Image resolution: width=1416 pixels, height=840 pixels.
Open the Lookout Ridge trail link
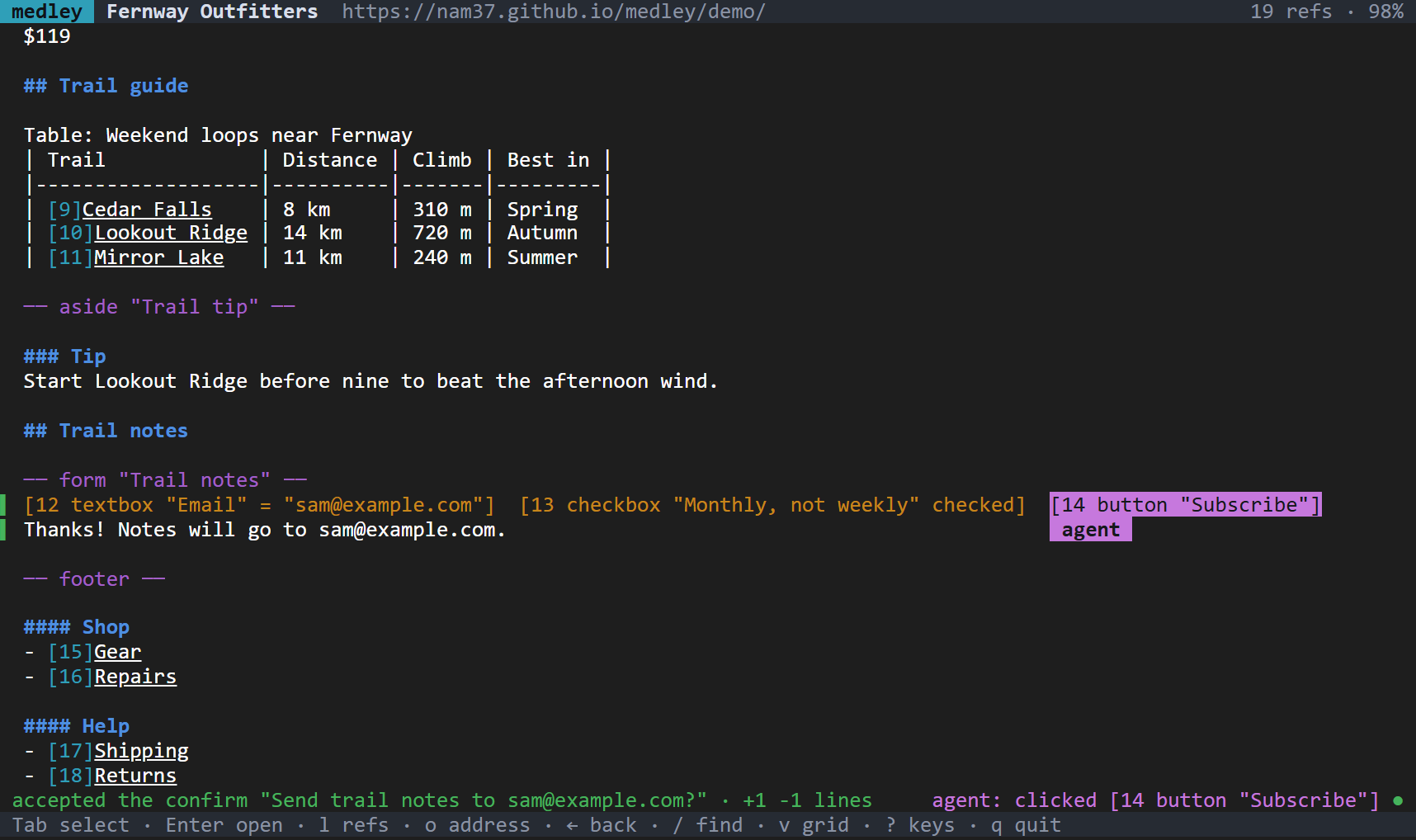coord(171,233)
